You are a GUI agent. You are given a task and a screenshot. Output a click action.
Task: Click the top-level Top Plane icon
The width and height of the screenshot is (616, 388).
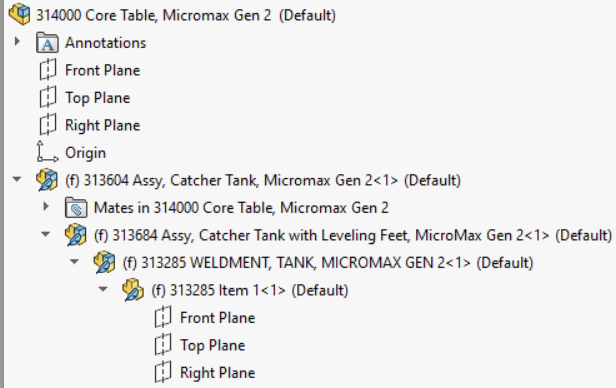tap(48, 97)
